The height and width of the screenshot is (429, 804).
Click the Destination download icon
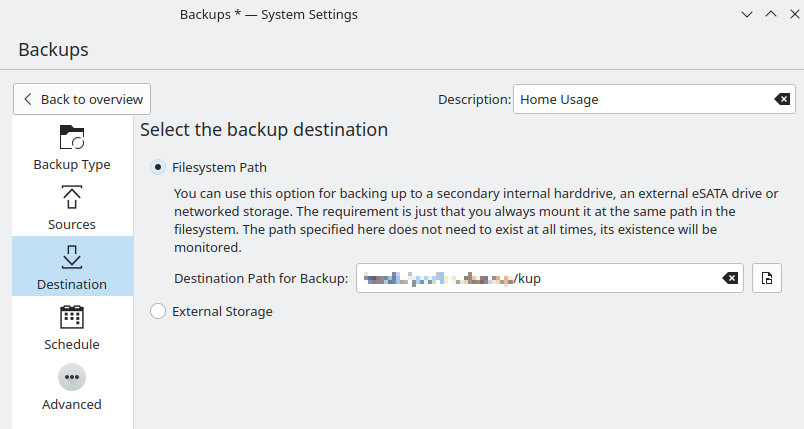tap(72, 256)
